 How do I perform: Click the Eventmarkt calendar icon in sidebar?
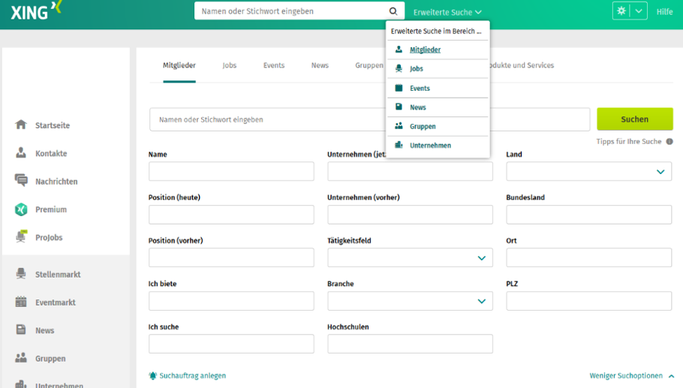21,302
